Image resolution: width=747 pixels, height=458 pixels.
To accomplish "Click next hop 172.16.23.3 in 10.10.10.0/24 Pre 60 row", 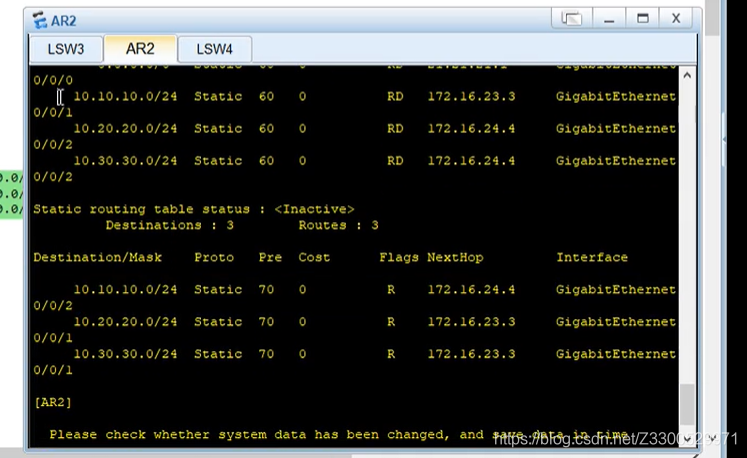I will pos(472,96).
